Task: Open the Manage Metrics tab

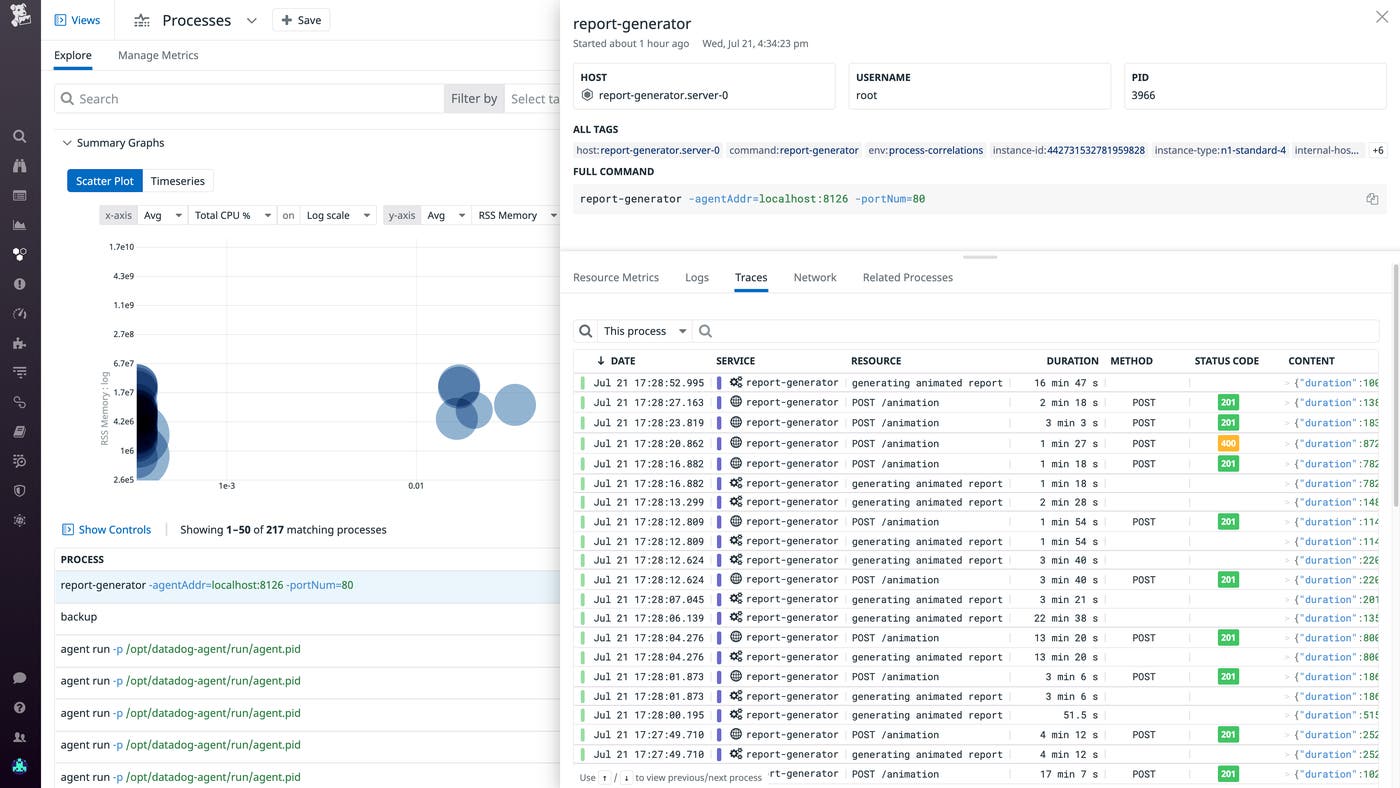Action: tap(158, 56)
